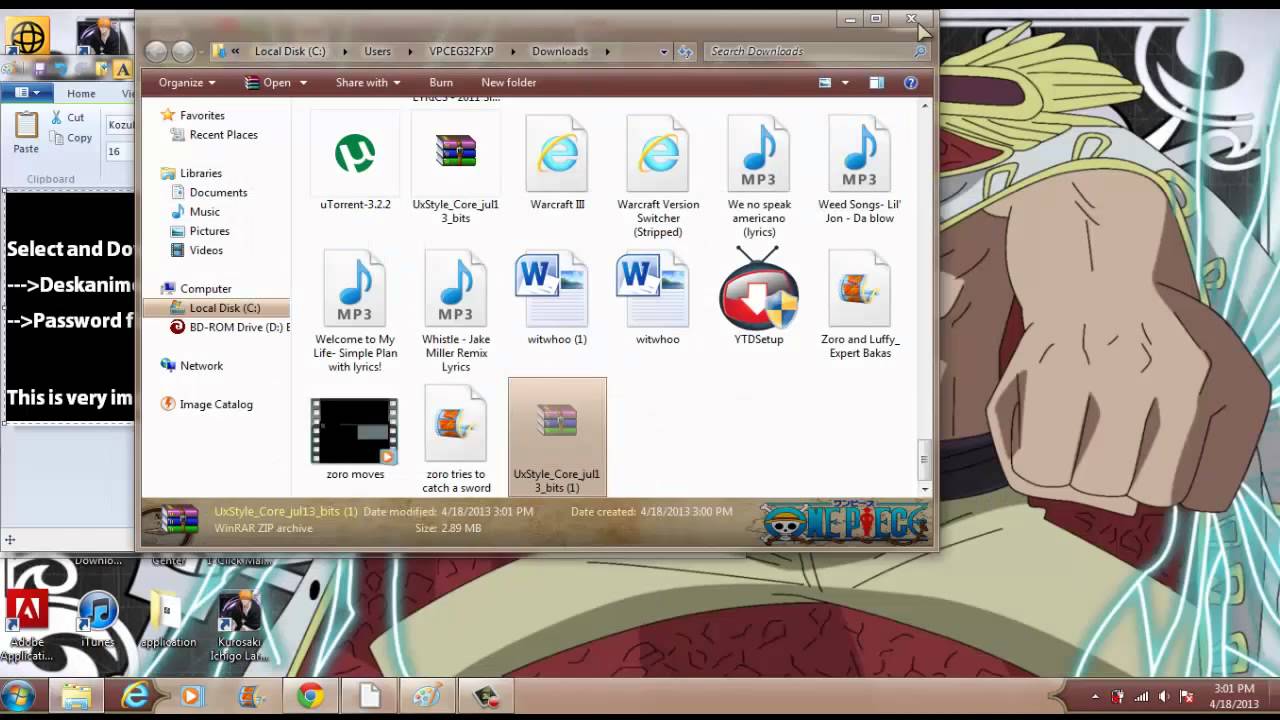
Task: Open Windows Media Player from the taskbar
Action: 190,697
